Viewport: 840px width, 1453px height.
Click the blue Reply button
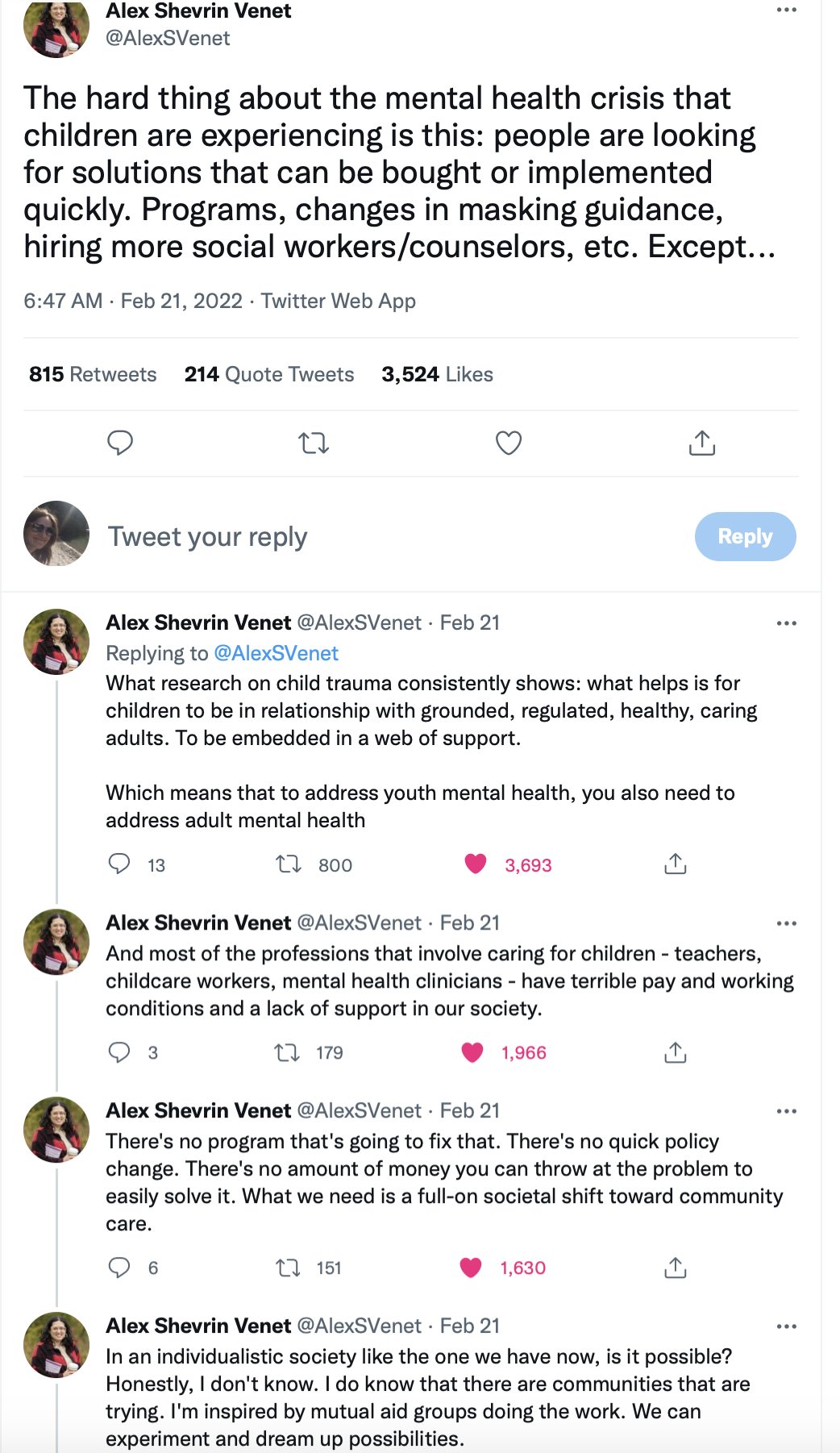745,536
